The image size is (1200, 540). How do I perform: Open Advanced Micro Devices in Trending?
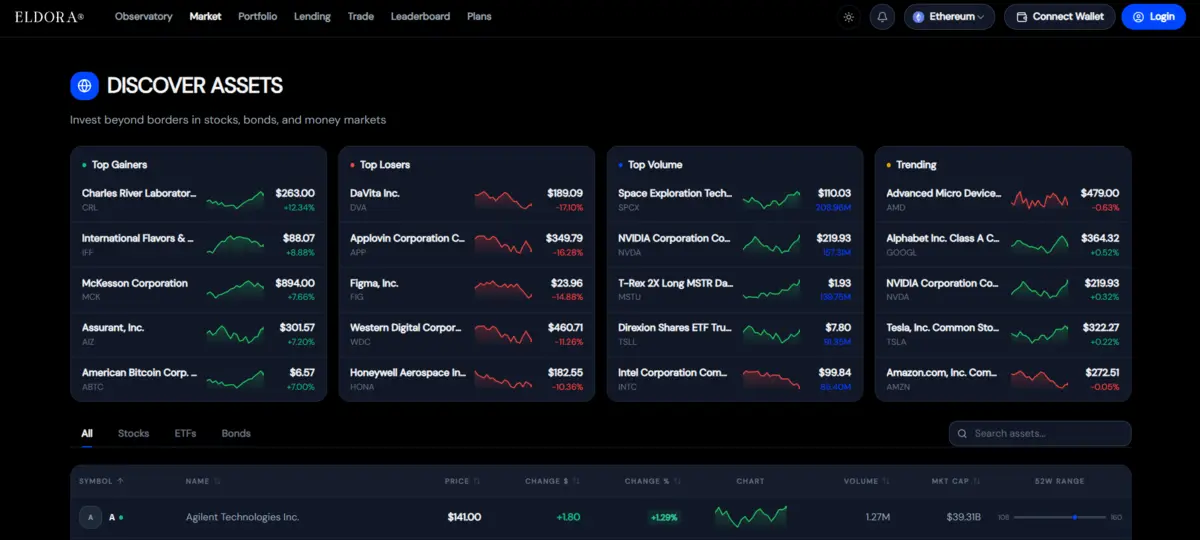(1003, 200)
